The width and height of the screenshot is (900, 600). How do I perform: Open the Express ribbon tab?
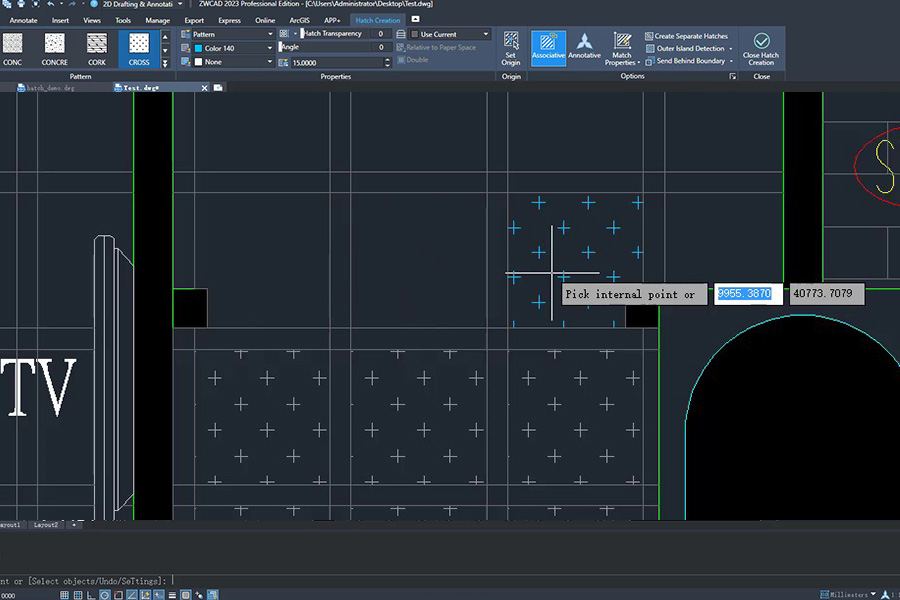[229, 20]
